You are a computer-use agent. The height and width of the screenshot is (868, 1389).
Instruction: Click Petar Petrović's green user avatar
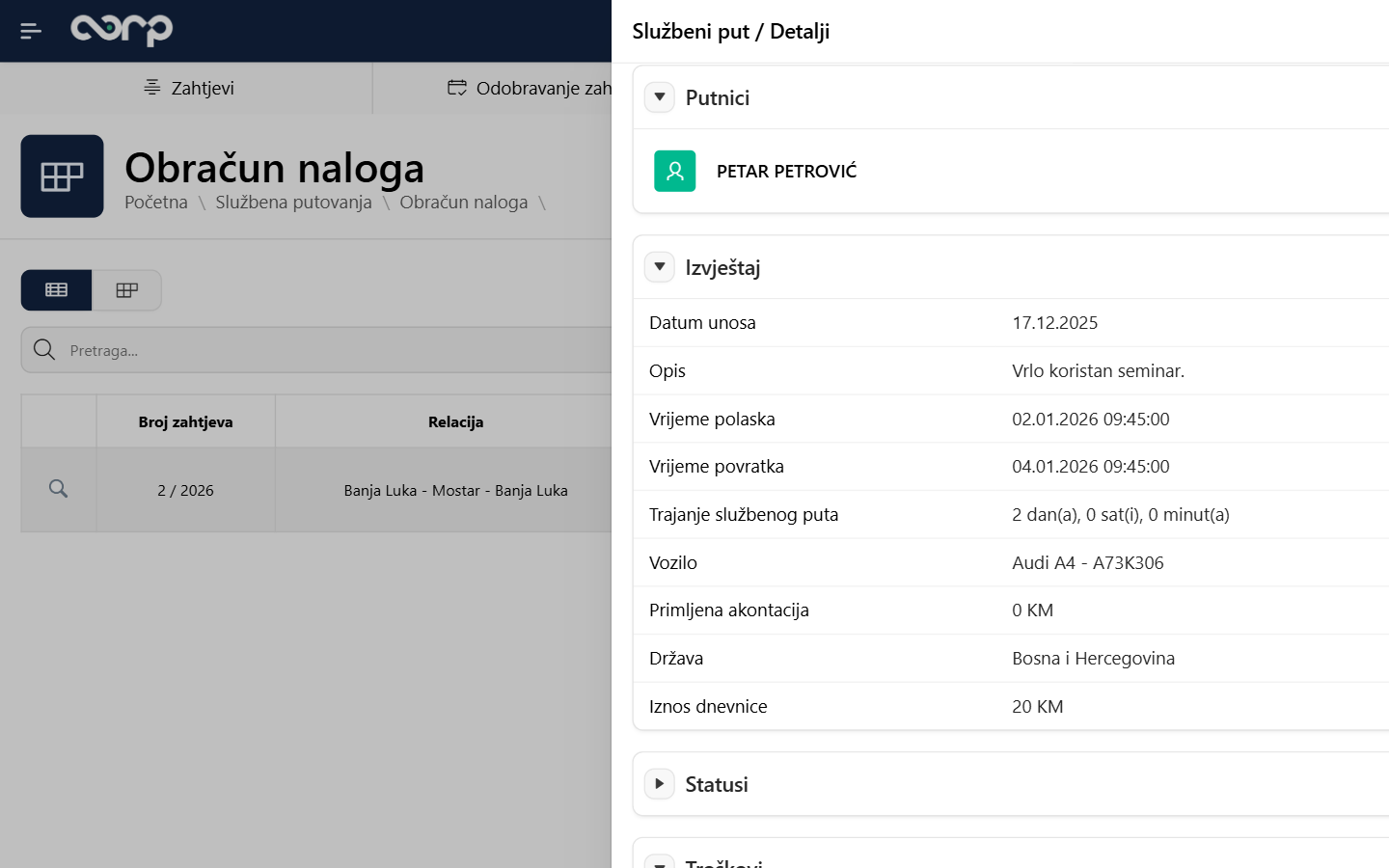click(x=674, y=172)
